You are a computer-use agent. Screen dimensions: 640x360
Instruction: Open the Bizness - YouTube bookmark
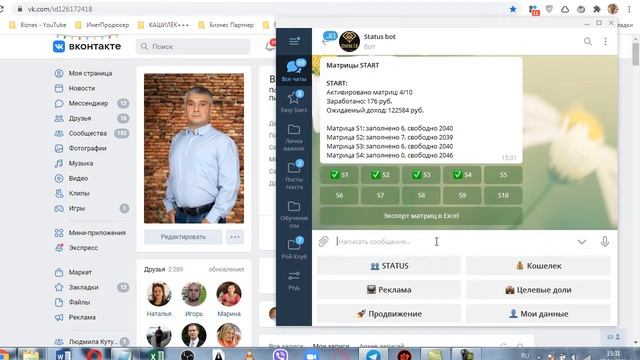click(38, 25)
